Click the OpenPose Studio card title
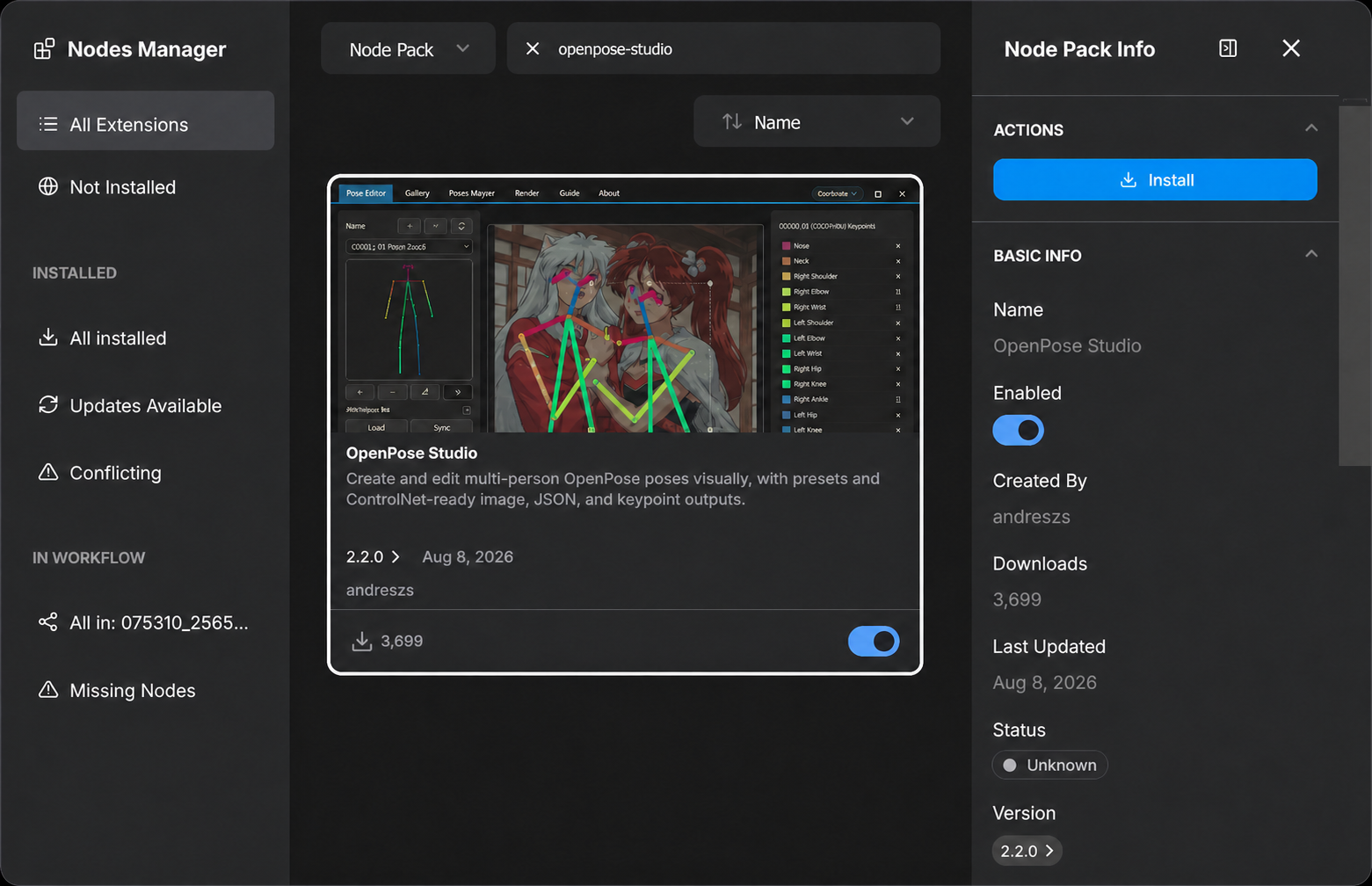 tap(411, 454)
